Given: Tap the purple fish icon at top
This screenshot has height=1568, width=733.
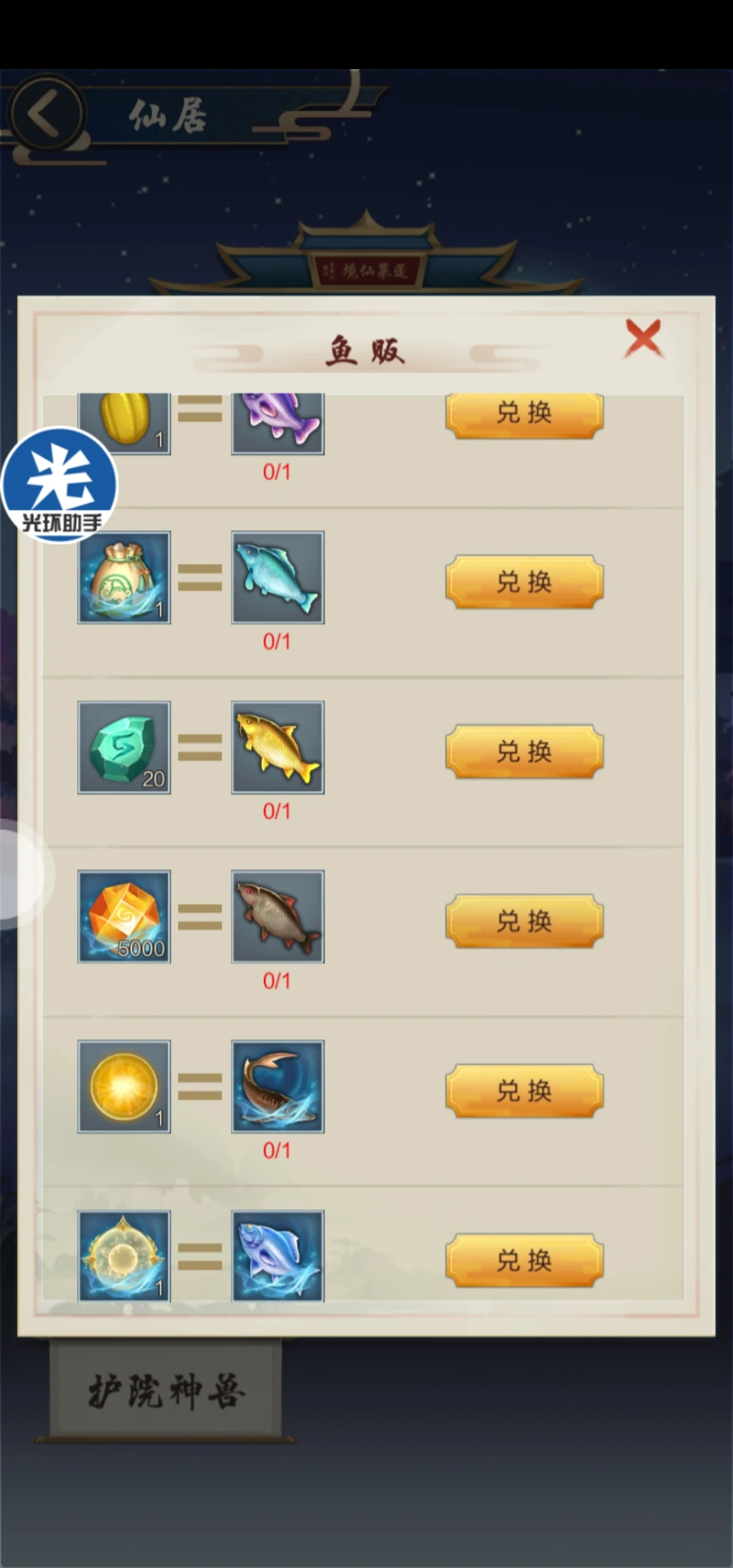Looking at the screenshot, I should 278,424.
